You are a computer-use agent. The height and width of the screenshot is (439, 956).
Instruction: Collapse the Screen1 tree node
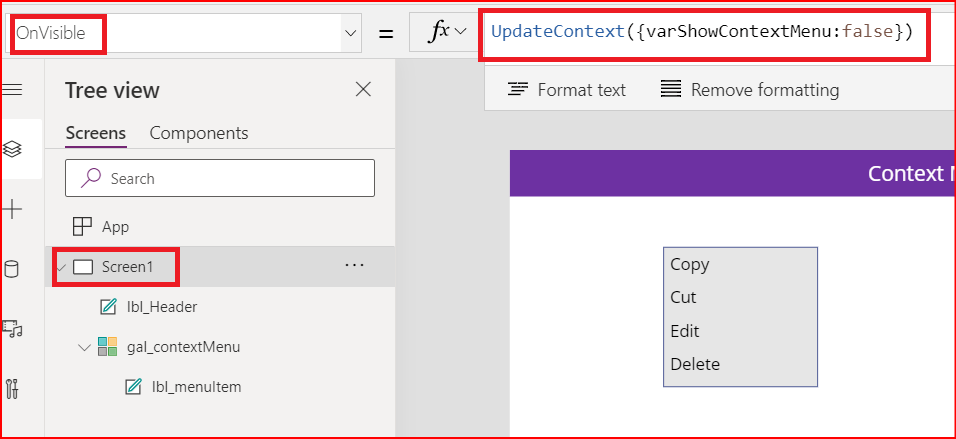click(x=62, y=267)
